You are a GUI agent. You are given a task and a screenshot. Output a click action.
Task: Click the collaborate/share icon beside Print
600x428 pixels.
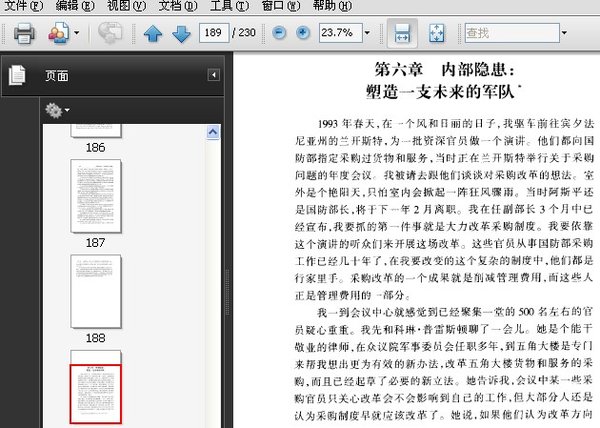[58, 34]
